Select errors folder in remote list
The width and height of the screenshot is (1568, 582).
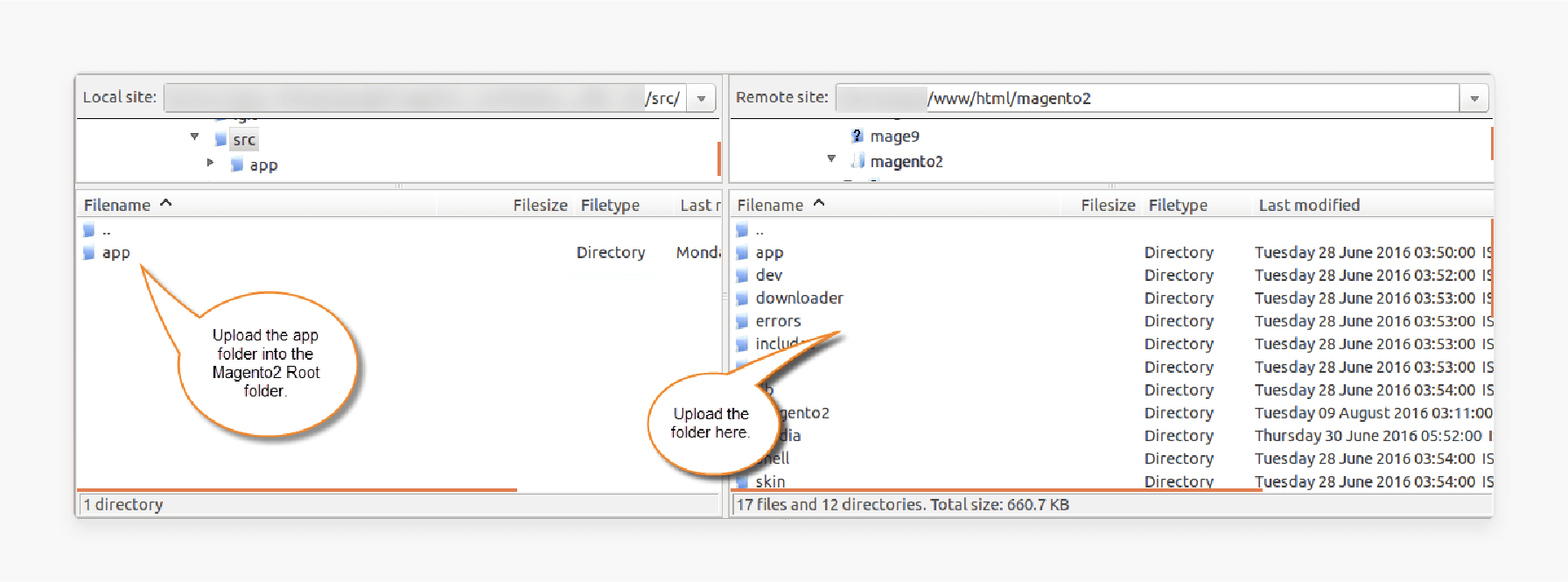(778, 321)
